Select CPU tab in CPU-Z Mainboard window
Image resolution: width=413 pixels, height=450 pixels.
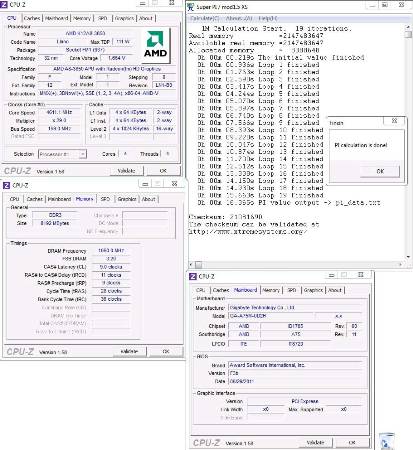pyautogui.click(x=201, y=290)
